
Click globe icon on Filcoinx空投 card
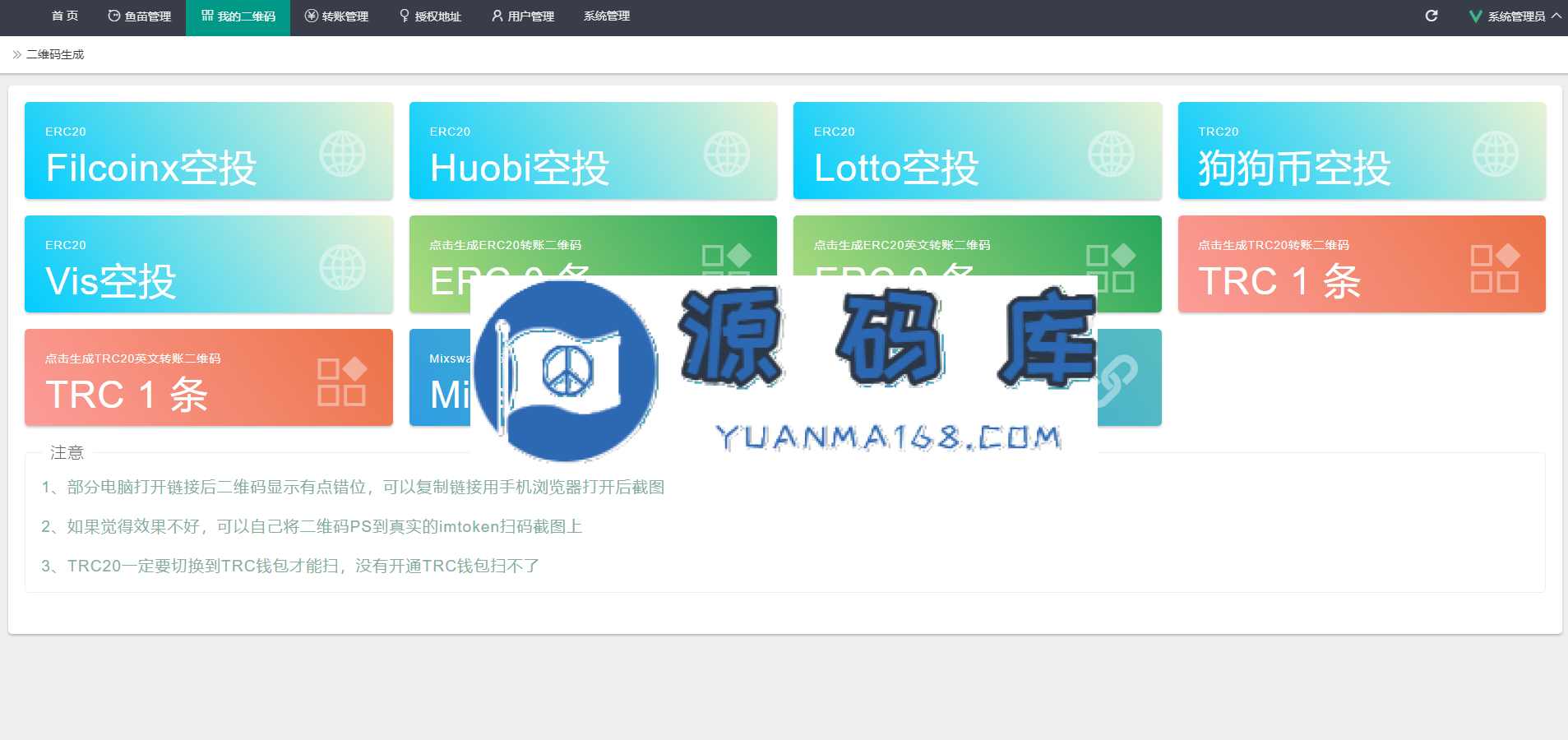(342, 154)
